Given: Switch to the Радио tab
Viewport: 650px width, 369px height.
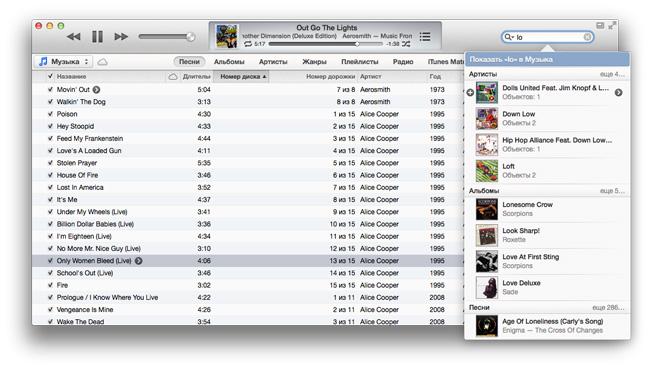Looking at the screenshot, I should [403, 61].
